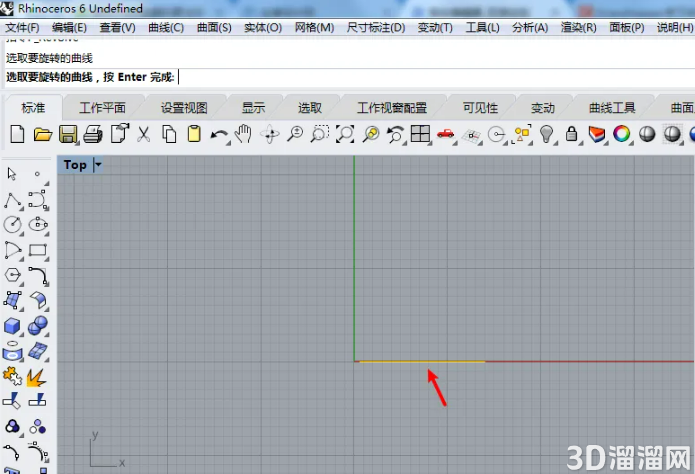Select the Polygon tool
The height and width of the screenshot is (474, 695).
(x=12, y=275)
